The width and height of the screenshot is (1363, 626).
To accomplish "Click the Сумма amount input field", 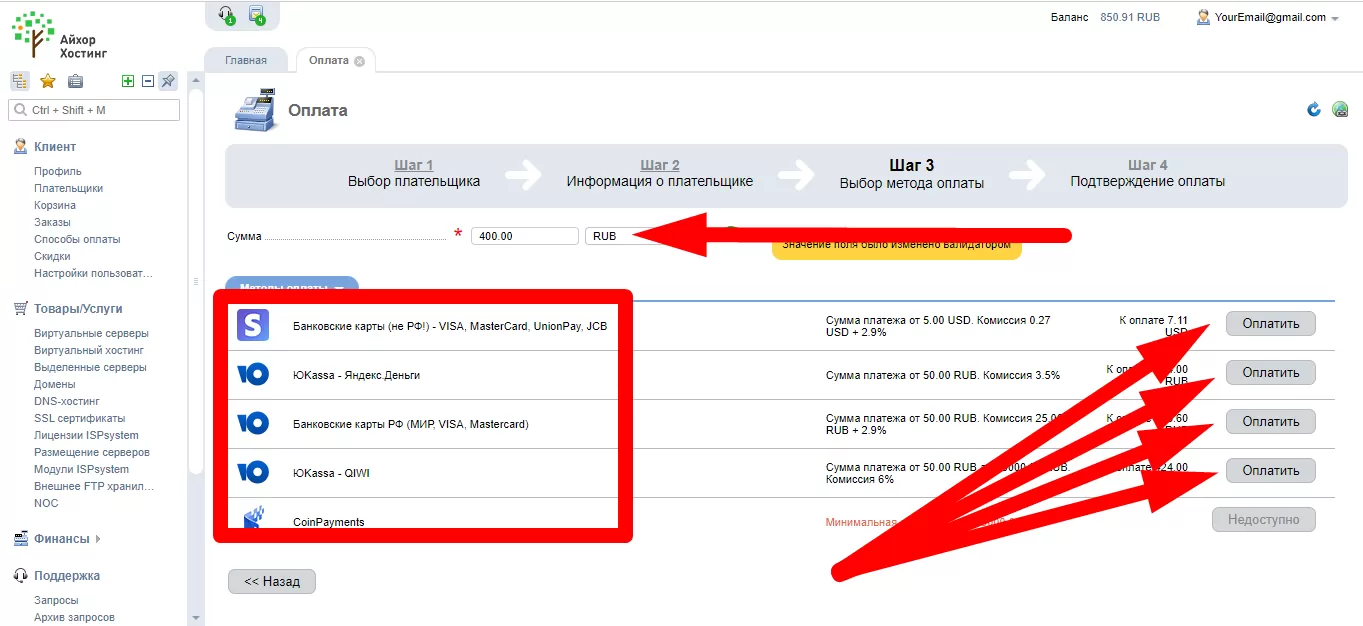I will pyautogui.click(x=525, y=236).
